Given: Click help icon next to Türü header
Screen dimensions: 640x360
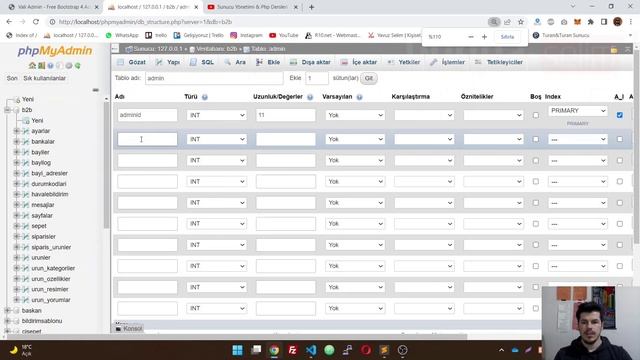Looking at the screenshot, I should (x=204, y=97).
